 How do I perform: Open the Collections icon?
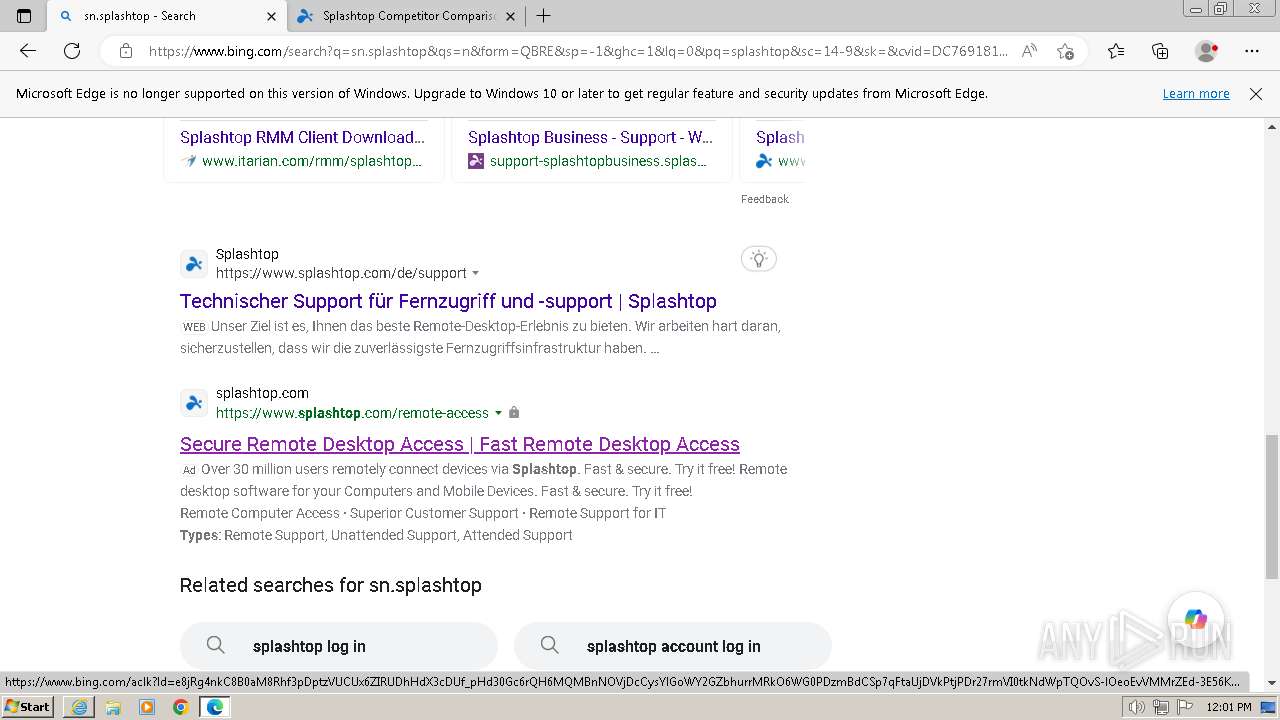pos(1160,51)
